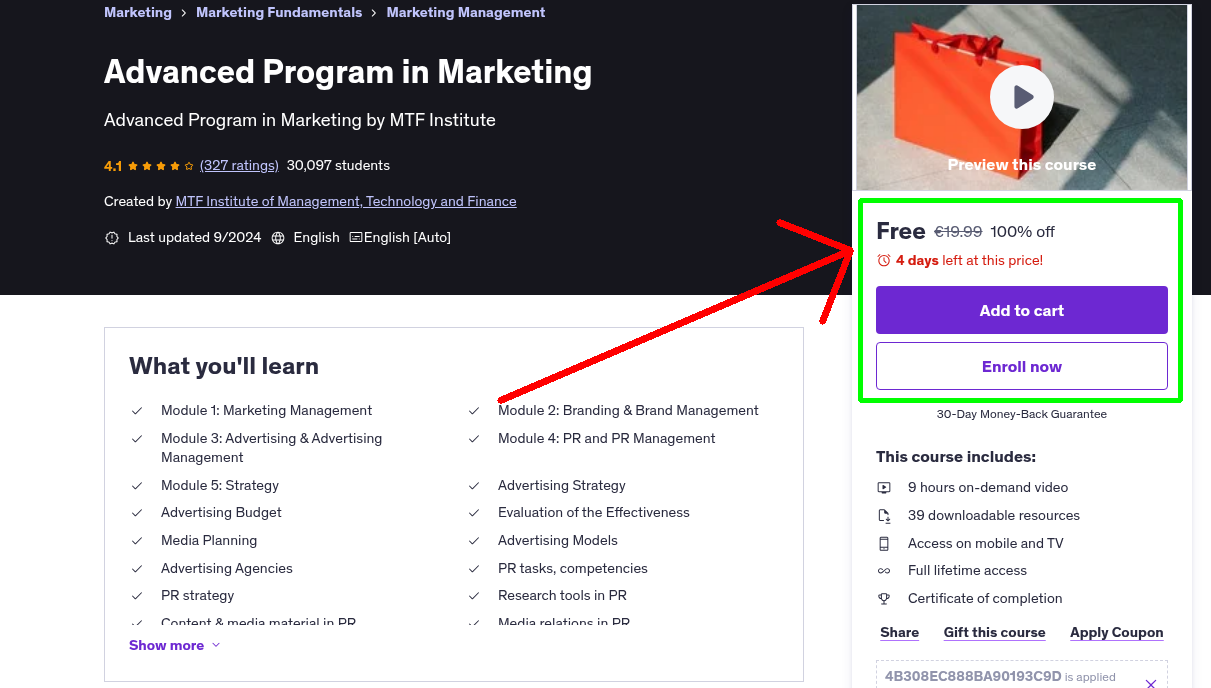Click the mobile and TV access icon
Image resolution: width=1211 pixels, height=688 pixels.
pyautogui.click(x=884, y=544)
